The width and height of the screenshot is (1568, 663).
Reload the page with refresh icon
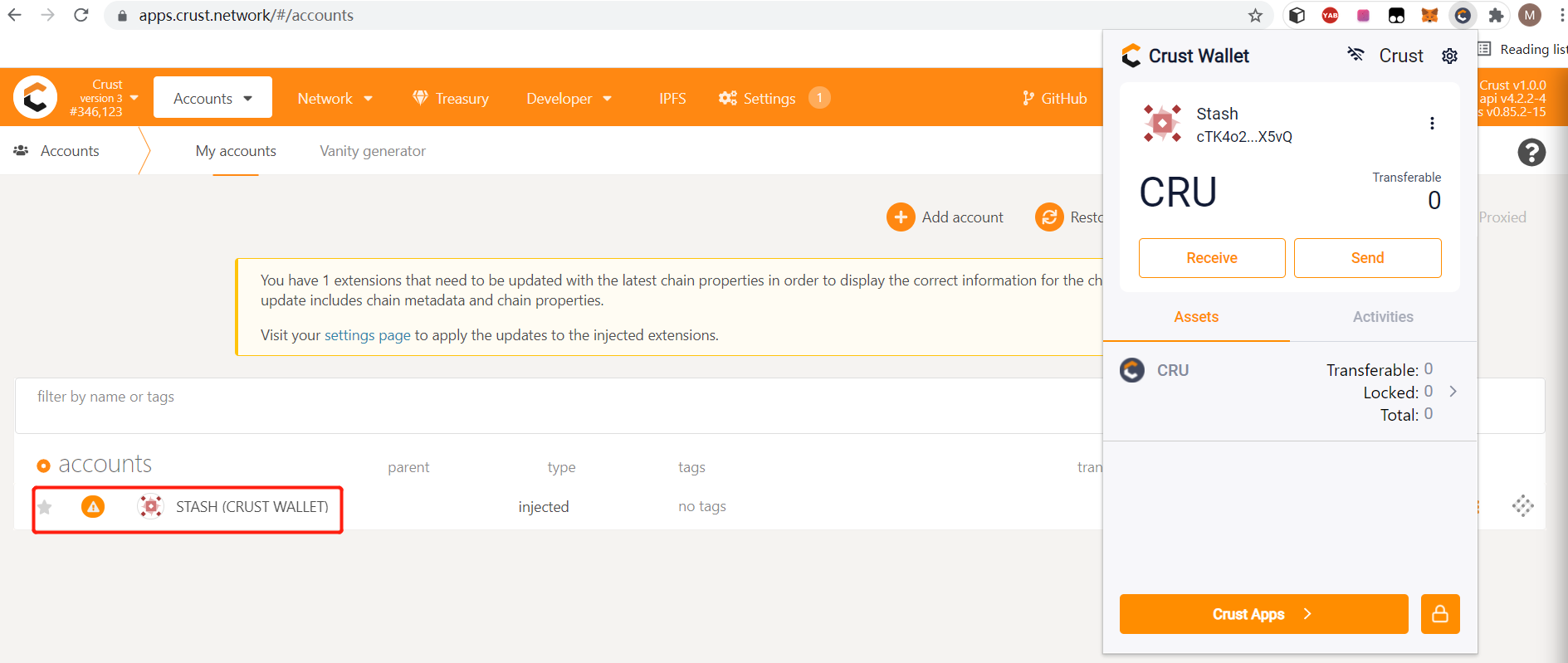coord(81,15)
